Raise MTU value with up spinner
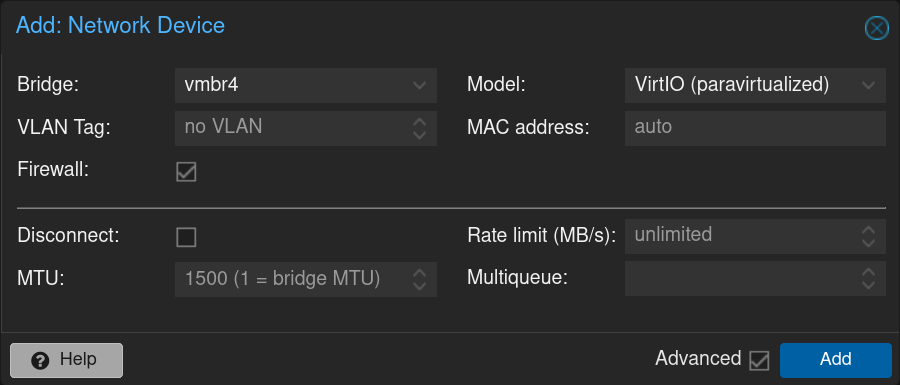 (420, 273)
